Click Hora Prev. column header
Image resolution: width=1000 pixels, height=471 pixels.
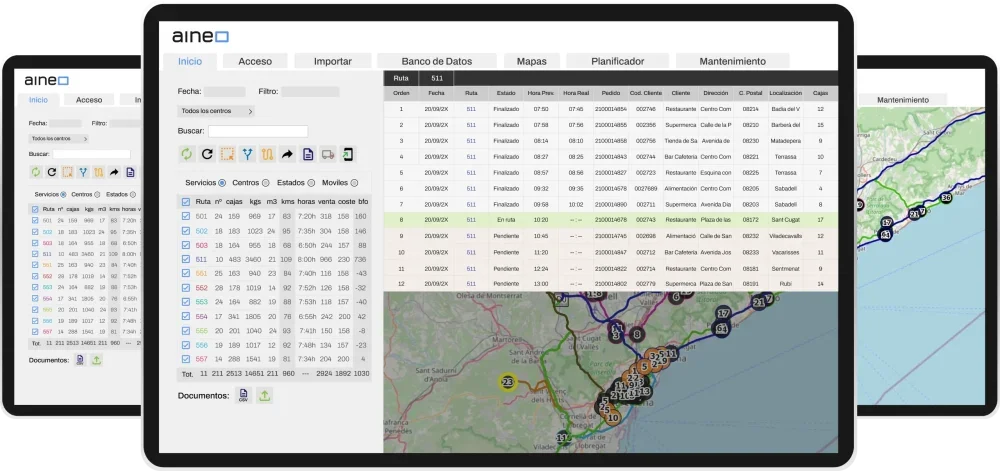pyautogui.click(x=541, y=93)
